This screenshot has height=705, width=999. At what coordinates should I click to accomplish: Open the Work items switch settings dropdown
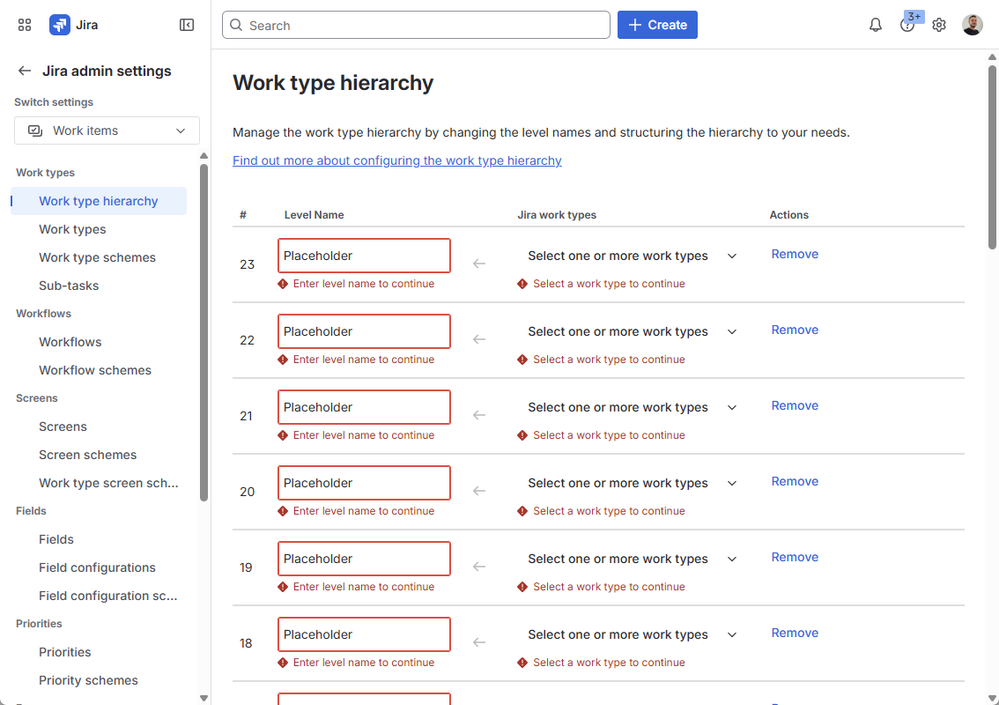click(x=107, y=131)
